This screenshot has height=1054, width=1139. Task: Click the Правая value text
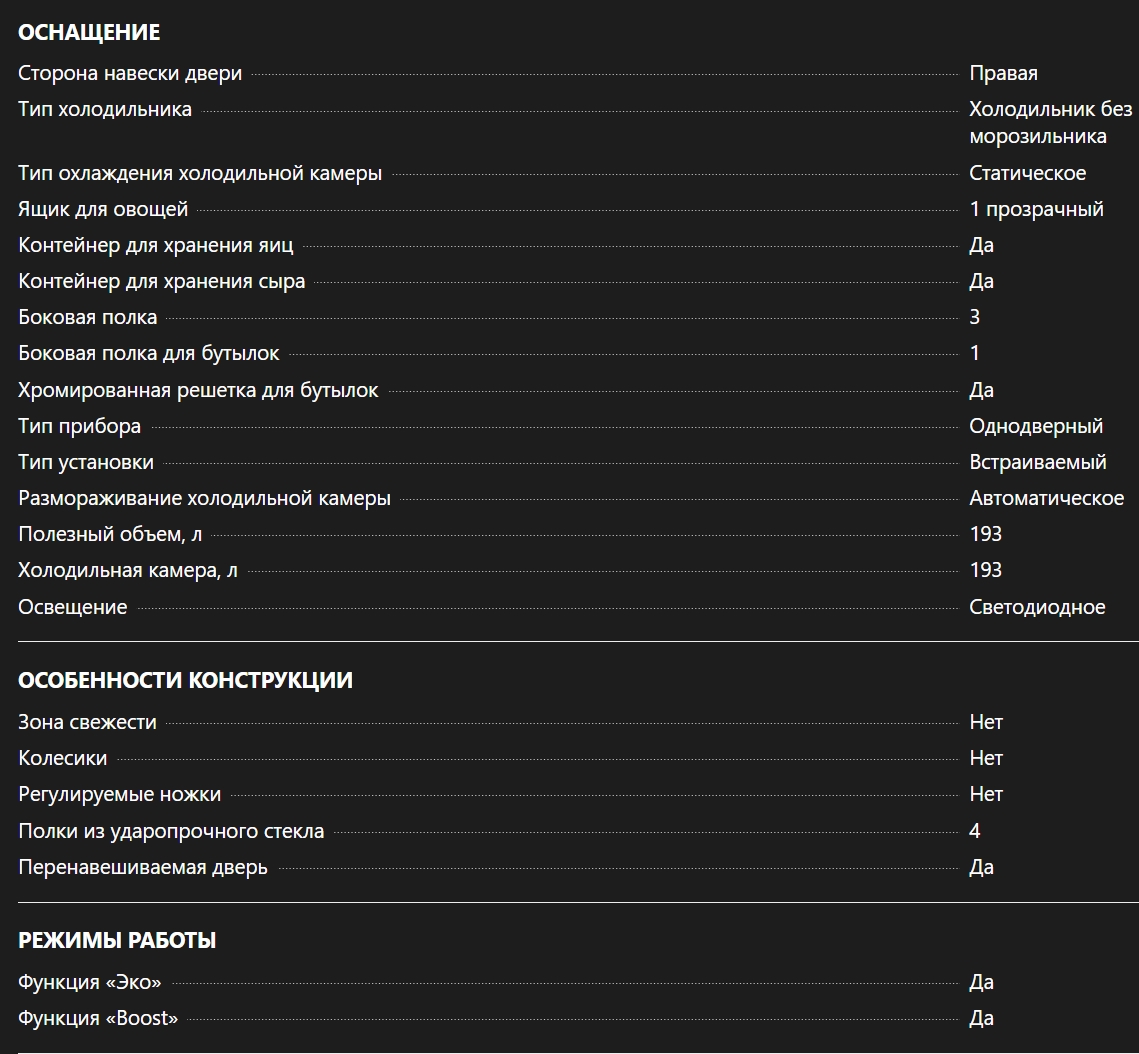pos(1003,73)
